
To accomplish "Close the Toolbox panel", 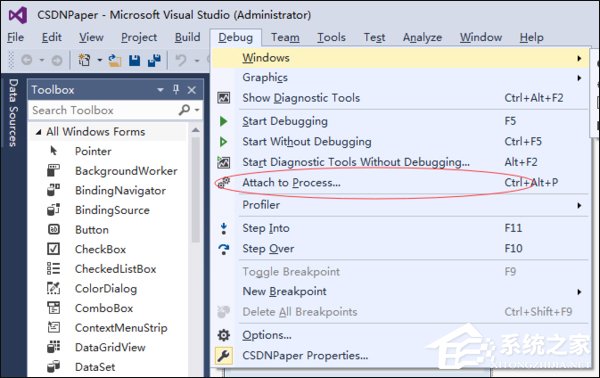I will (x=192, y=90).
